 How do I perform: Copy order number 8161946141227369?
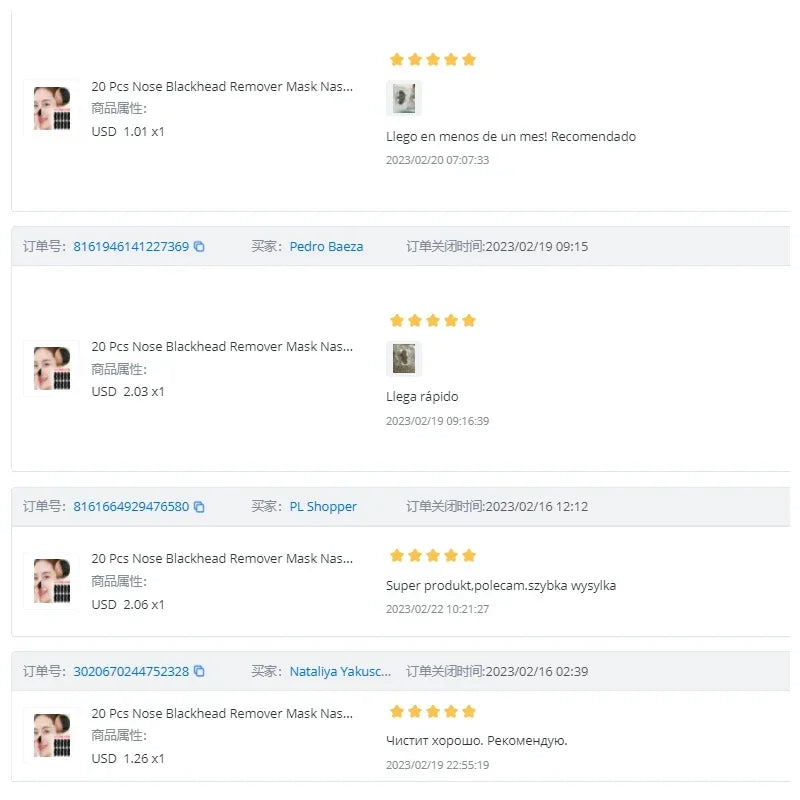tap(199, 247)
